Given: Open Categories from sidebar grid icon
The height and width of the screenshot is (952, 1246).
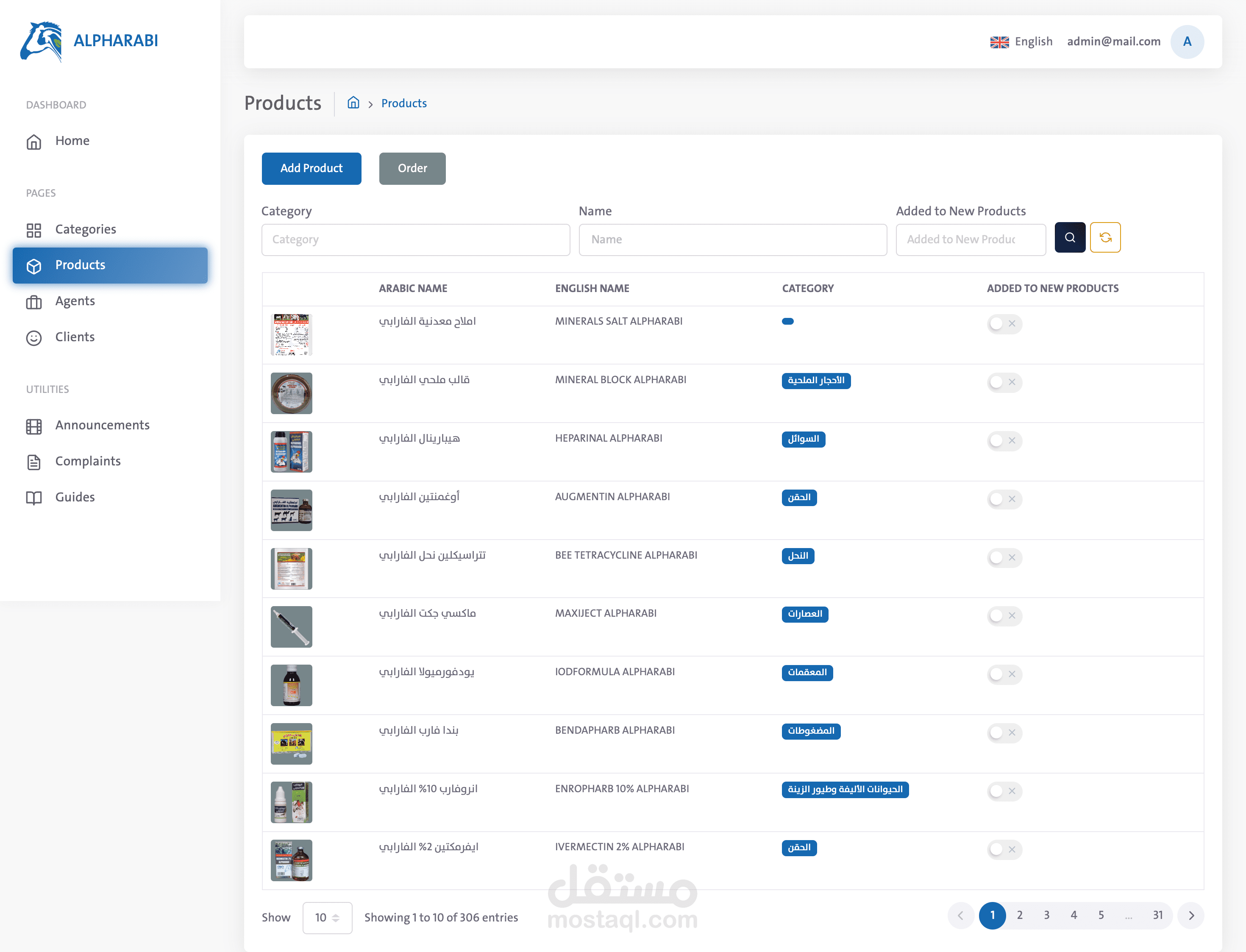Looking at the screenshot, I should click(34, 229).
